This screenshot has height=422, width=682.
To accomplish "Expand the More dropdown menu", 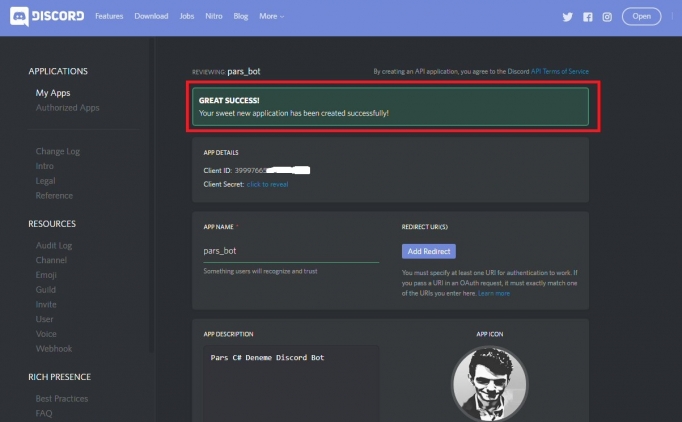I will point(271,17).
